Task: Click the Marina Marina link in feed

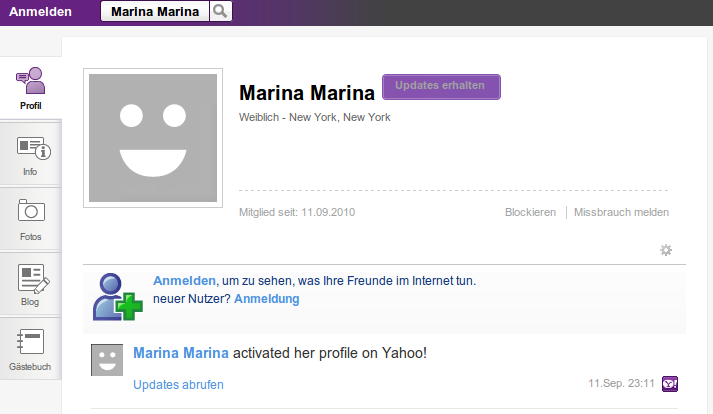Action: tap(181, 353)
